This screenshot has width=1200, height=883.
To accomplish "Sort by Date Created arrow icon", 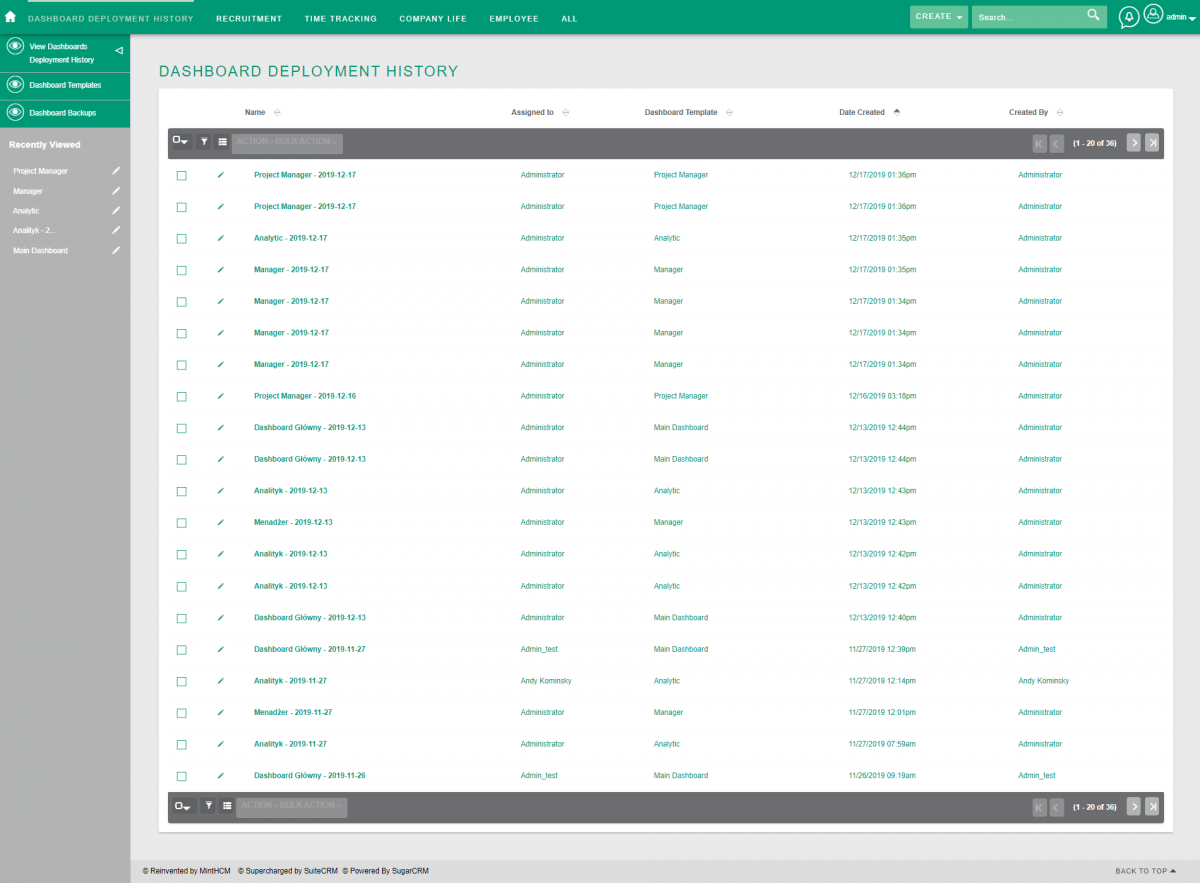I will coord(897,112).
